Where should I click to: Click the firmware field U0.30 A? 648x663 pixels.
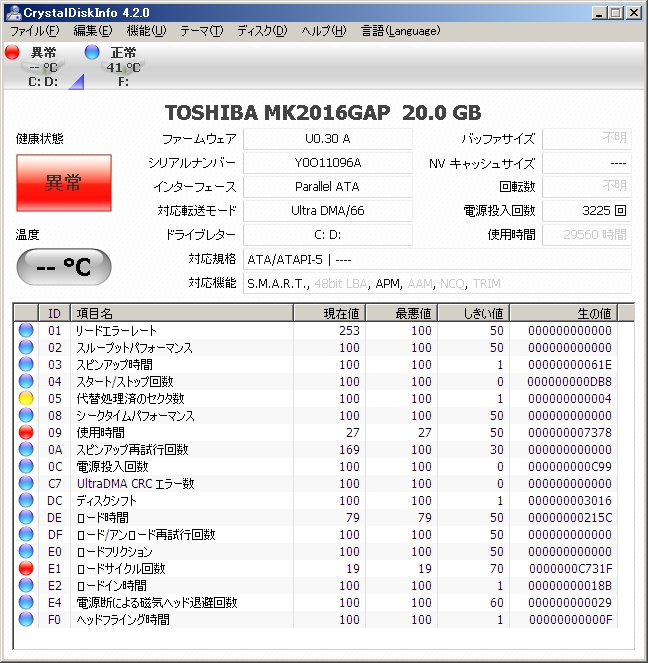click(x=328, y=139)
